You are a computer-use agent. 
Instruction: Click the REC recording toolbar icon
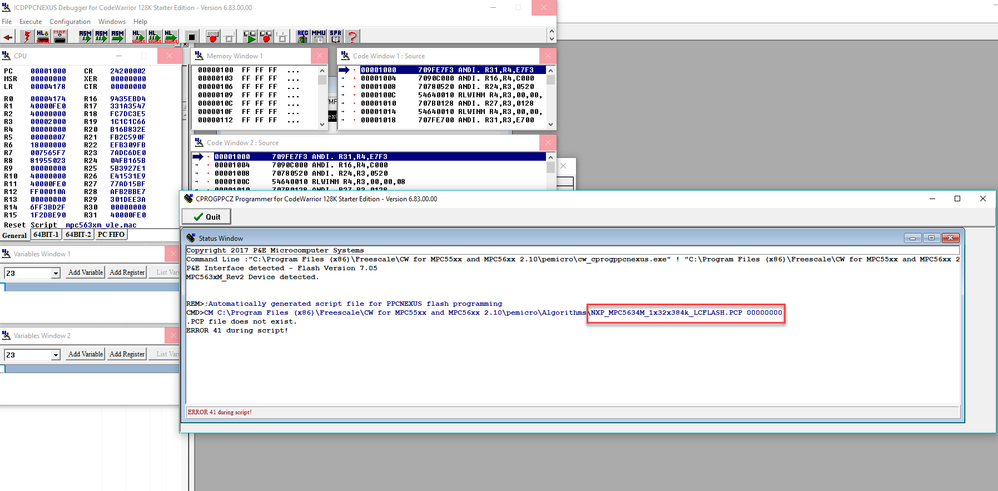(x=303, y=37)
